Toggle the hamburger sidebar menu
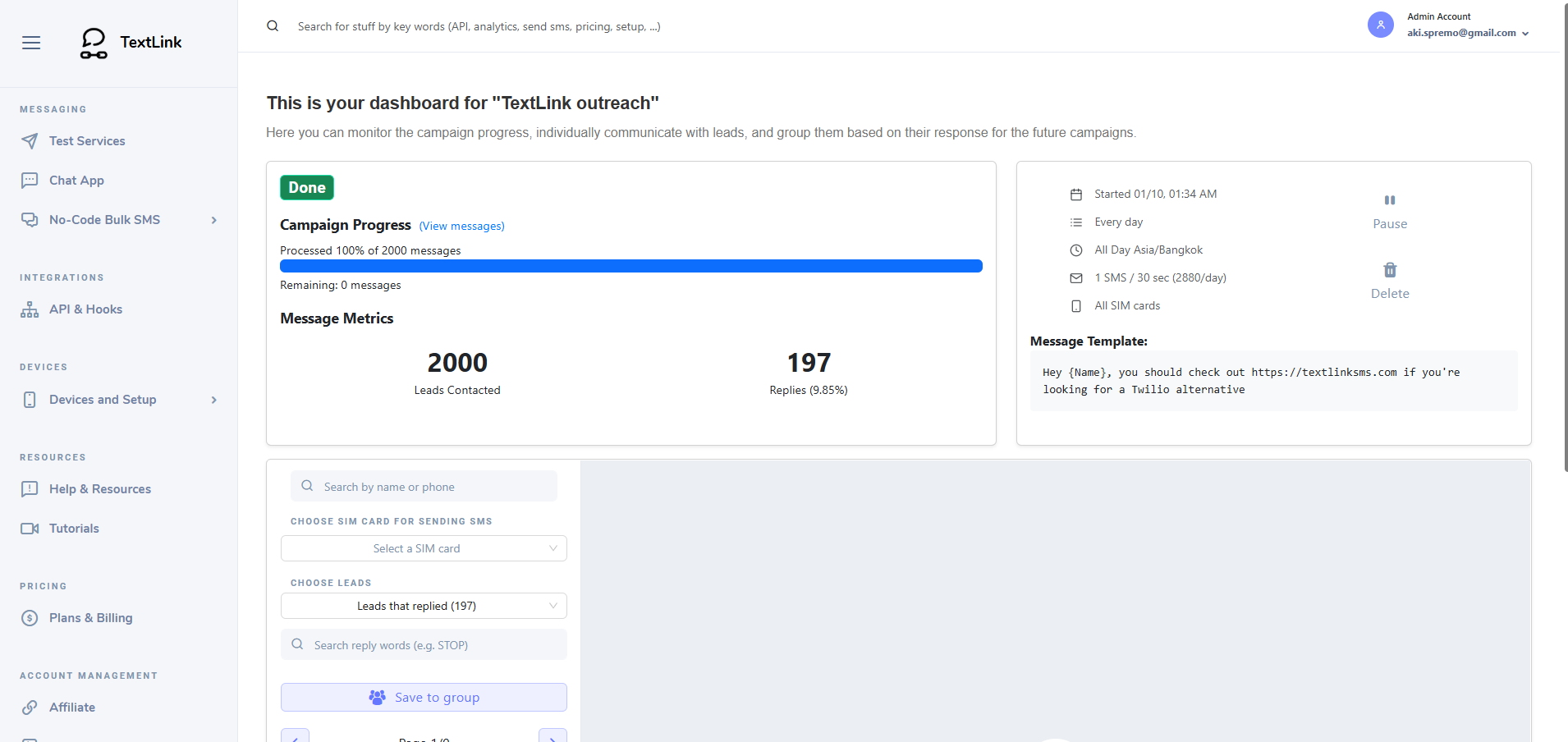 coord(31,43)
